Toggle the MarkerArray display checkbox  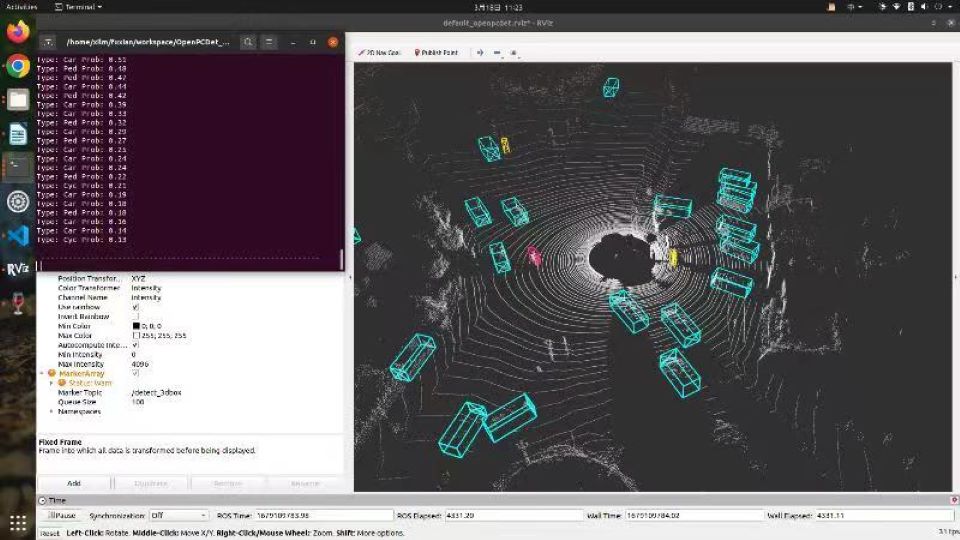click(136, 373)
